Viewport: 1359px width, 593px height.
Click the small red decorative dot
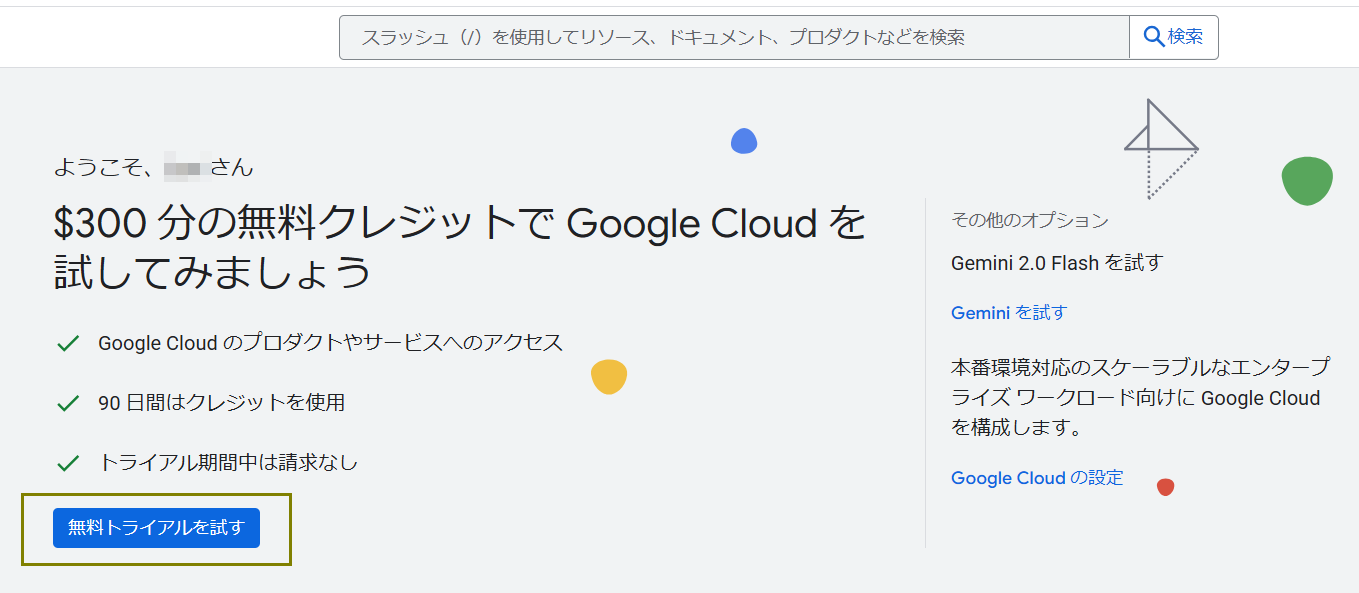[1165, 487]
